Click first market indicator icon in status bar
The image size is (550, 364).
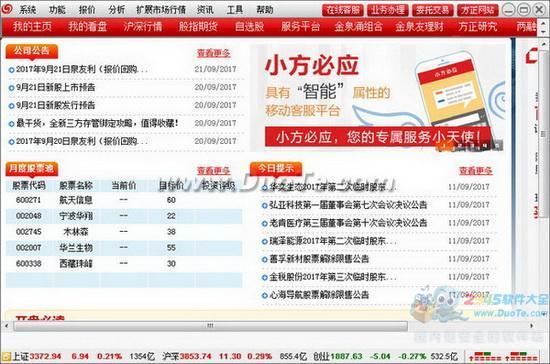[x=485, y=357]
